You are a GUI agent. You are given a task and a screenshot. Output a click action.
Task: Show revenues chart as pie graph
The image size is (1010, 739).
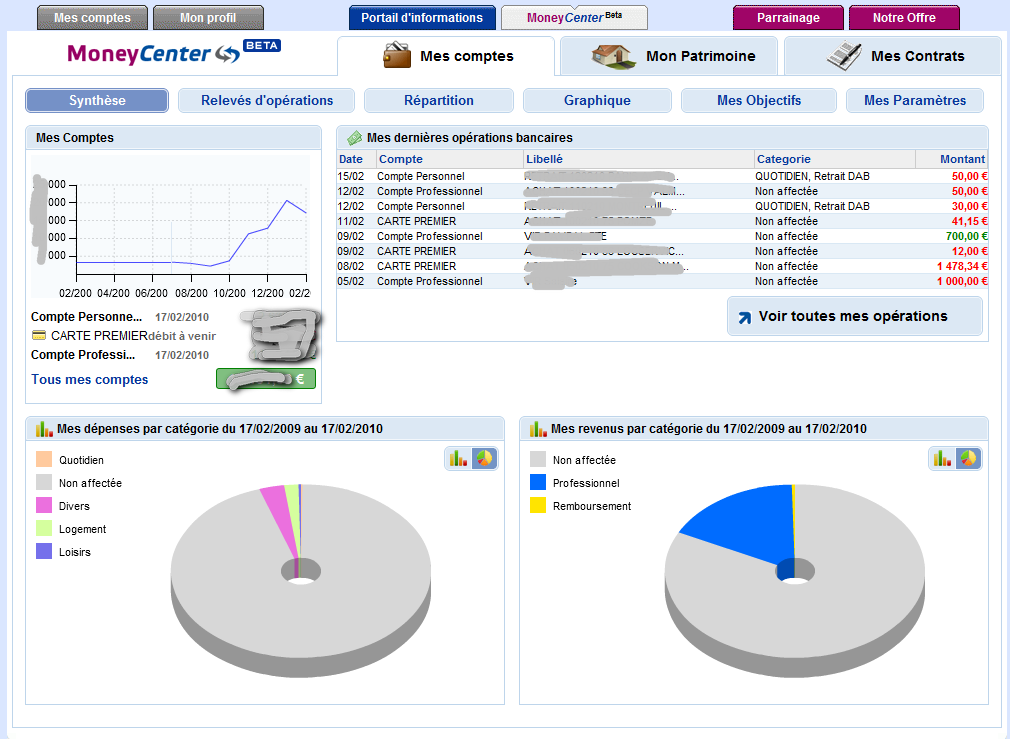tap(968, 458)
